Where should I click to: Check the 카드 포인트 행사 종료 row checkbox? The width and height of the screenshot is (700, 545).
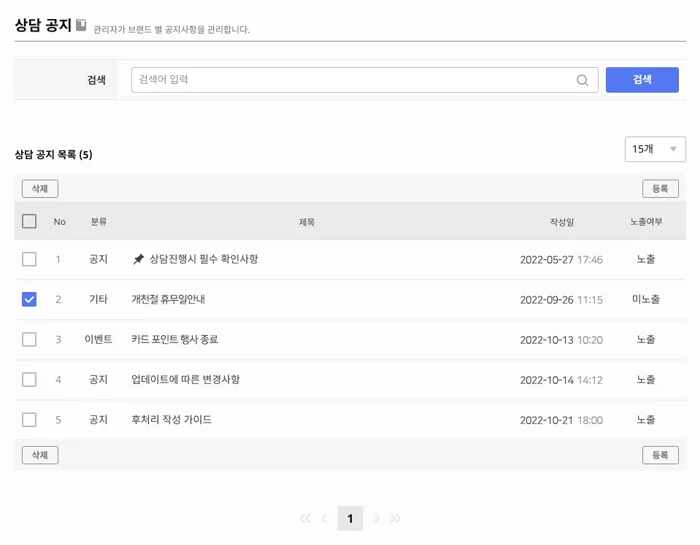coord(29,340)
